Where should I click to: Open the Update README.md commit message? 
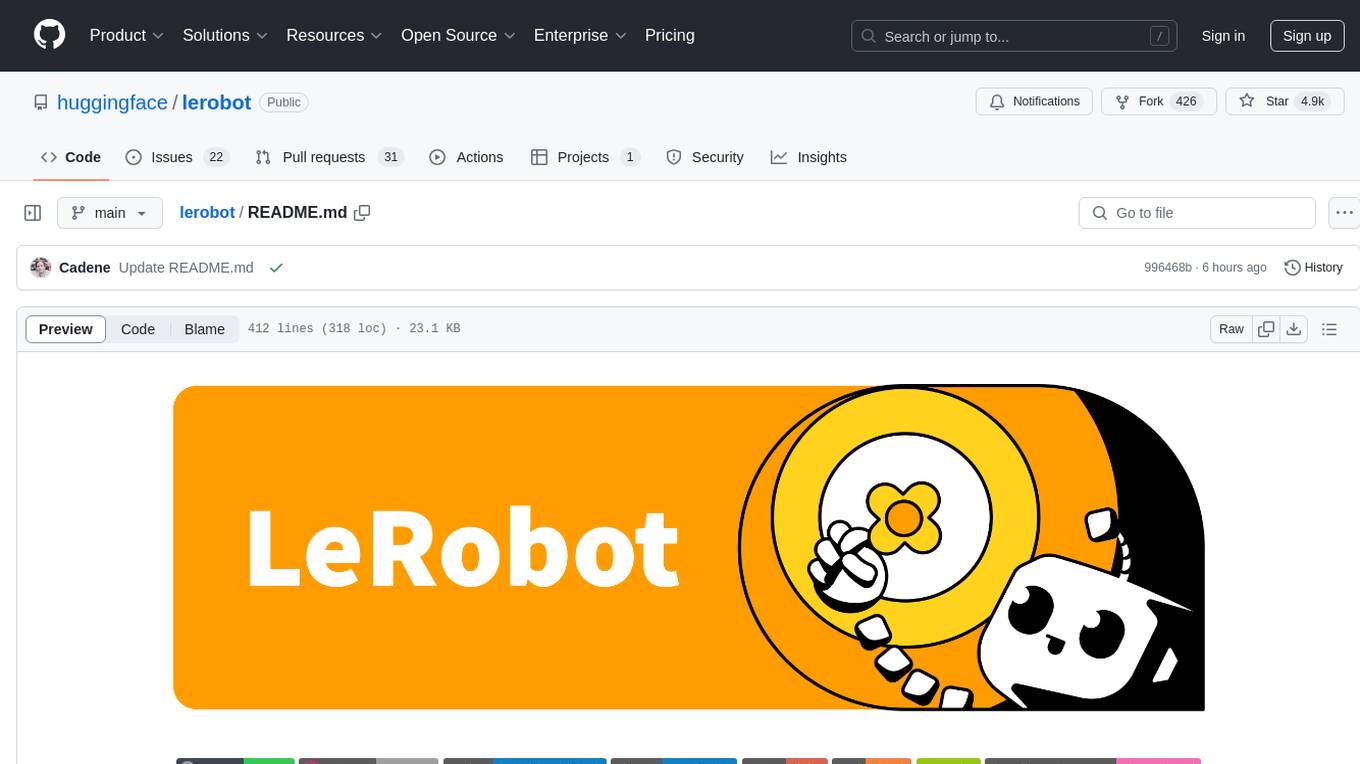[186, 268]
